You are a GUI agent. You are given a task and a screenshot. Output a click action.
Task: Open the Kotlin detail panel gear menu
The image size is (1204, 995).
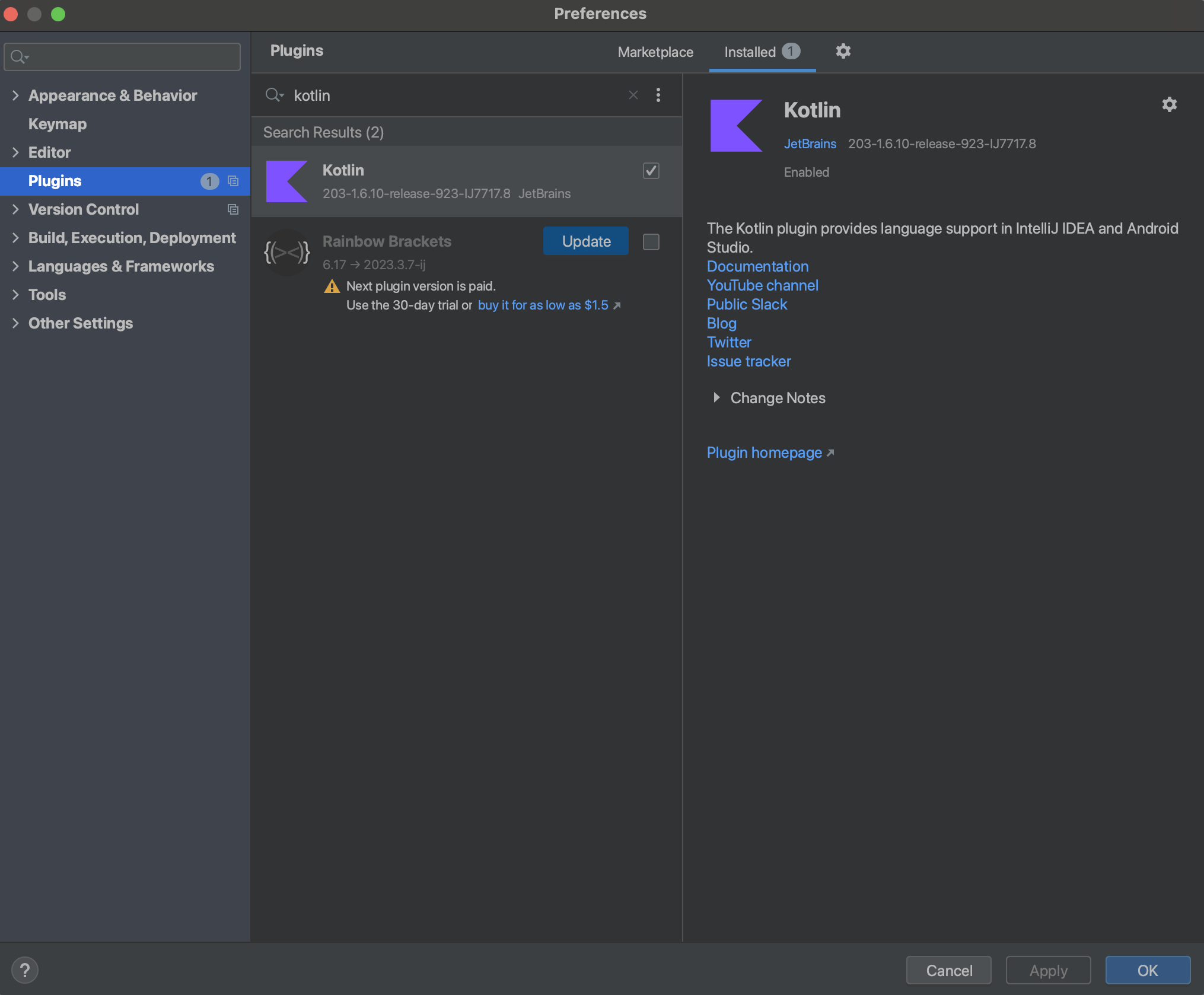[x=1169, y=105]
